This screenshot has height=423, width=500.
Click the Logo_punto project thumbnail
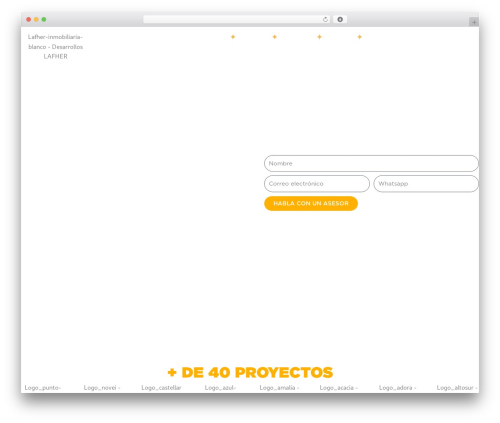(43, 388)
